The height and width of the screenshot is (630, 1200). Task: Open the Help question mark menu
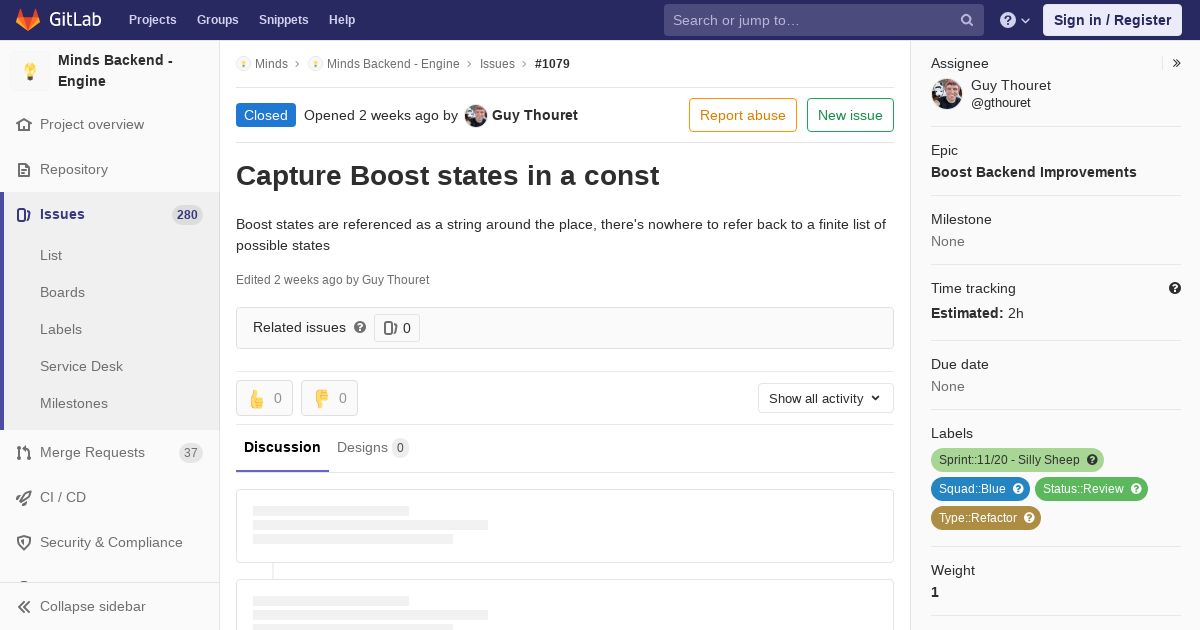pos(1015,20)
